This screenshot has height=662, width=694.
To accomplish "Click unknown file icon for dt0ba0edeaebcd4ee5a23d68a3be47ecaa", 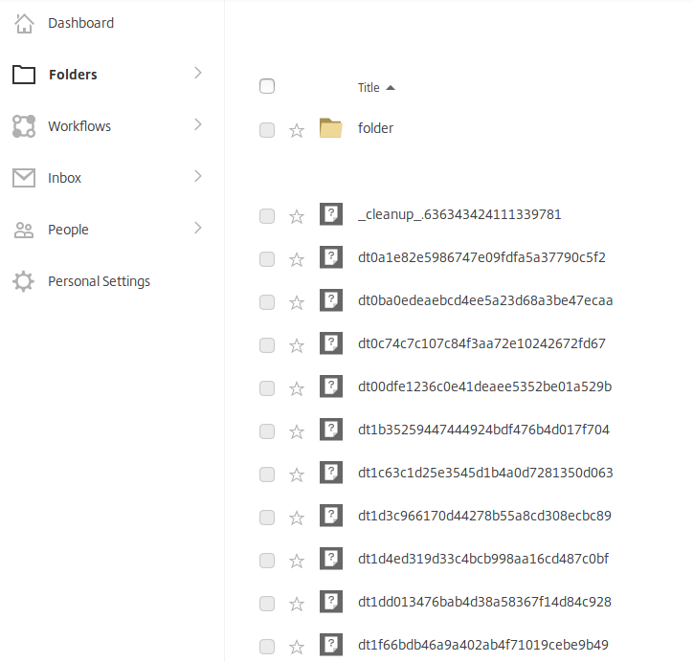I will [x=331, y=300].
